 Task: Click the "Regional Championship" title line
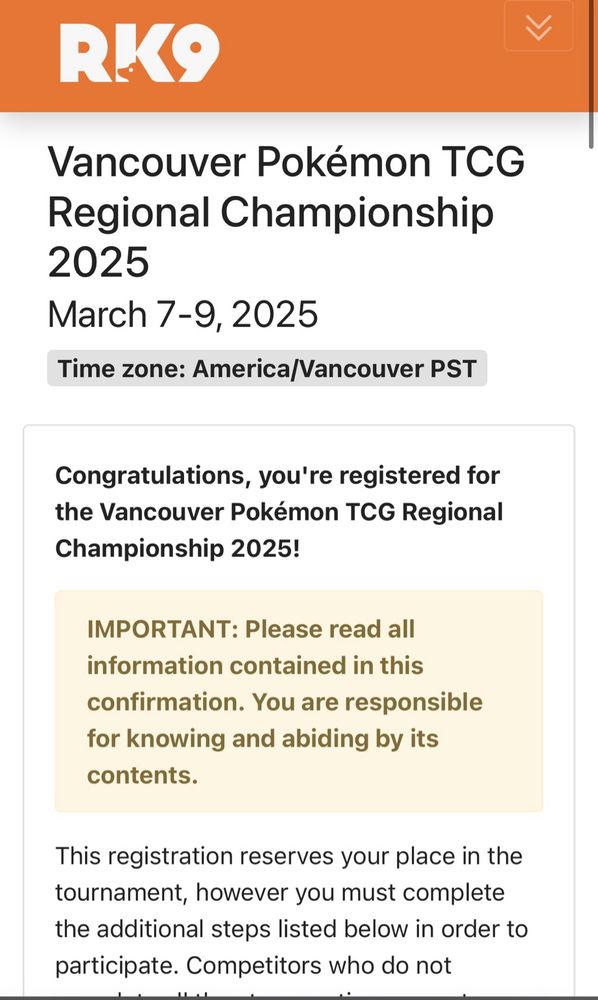tap(271, 212)
